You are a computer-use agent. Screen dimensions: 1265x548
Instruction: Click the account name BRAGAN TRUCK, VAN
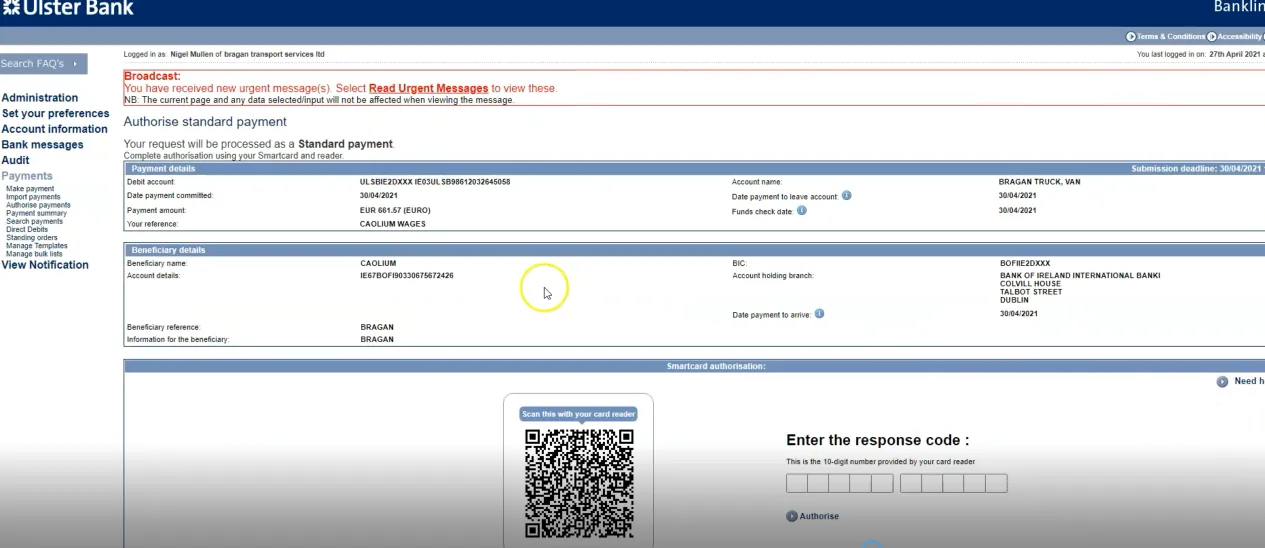(1039, 182)
